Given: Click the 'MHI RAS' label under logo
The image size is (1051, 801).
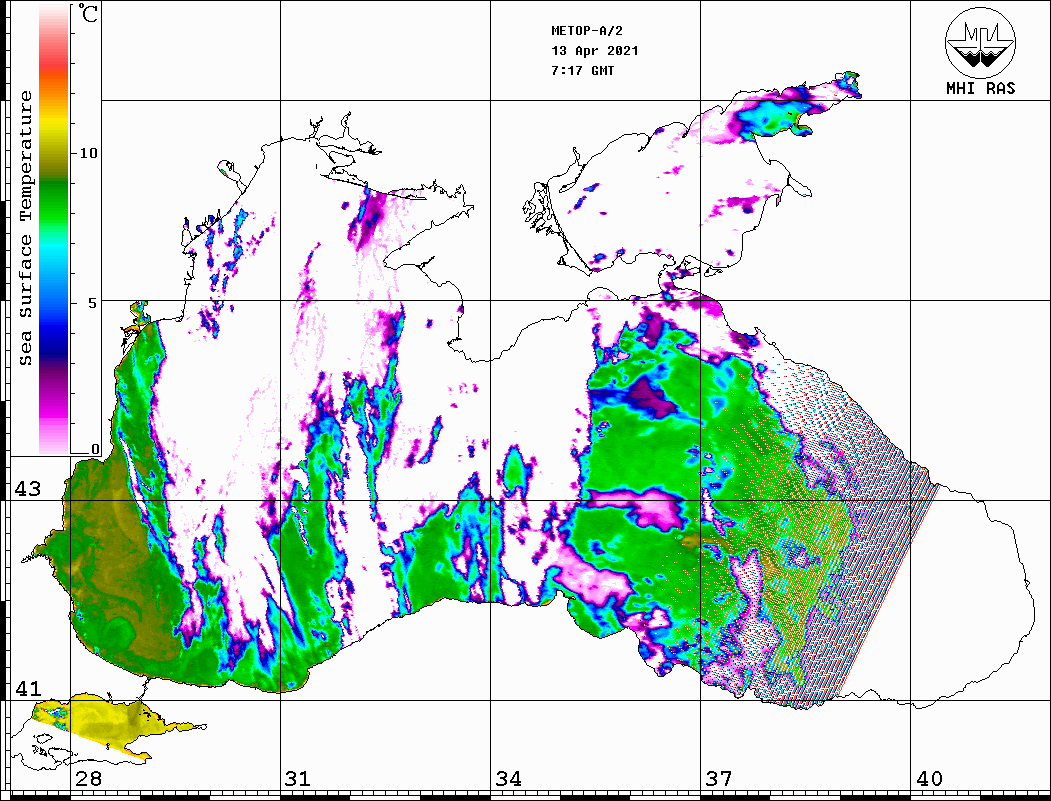Looking at the screenshot, I should point(981,88).
